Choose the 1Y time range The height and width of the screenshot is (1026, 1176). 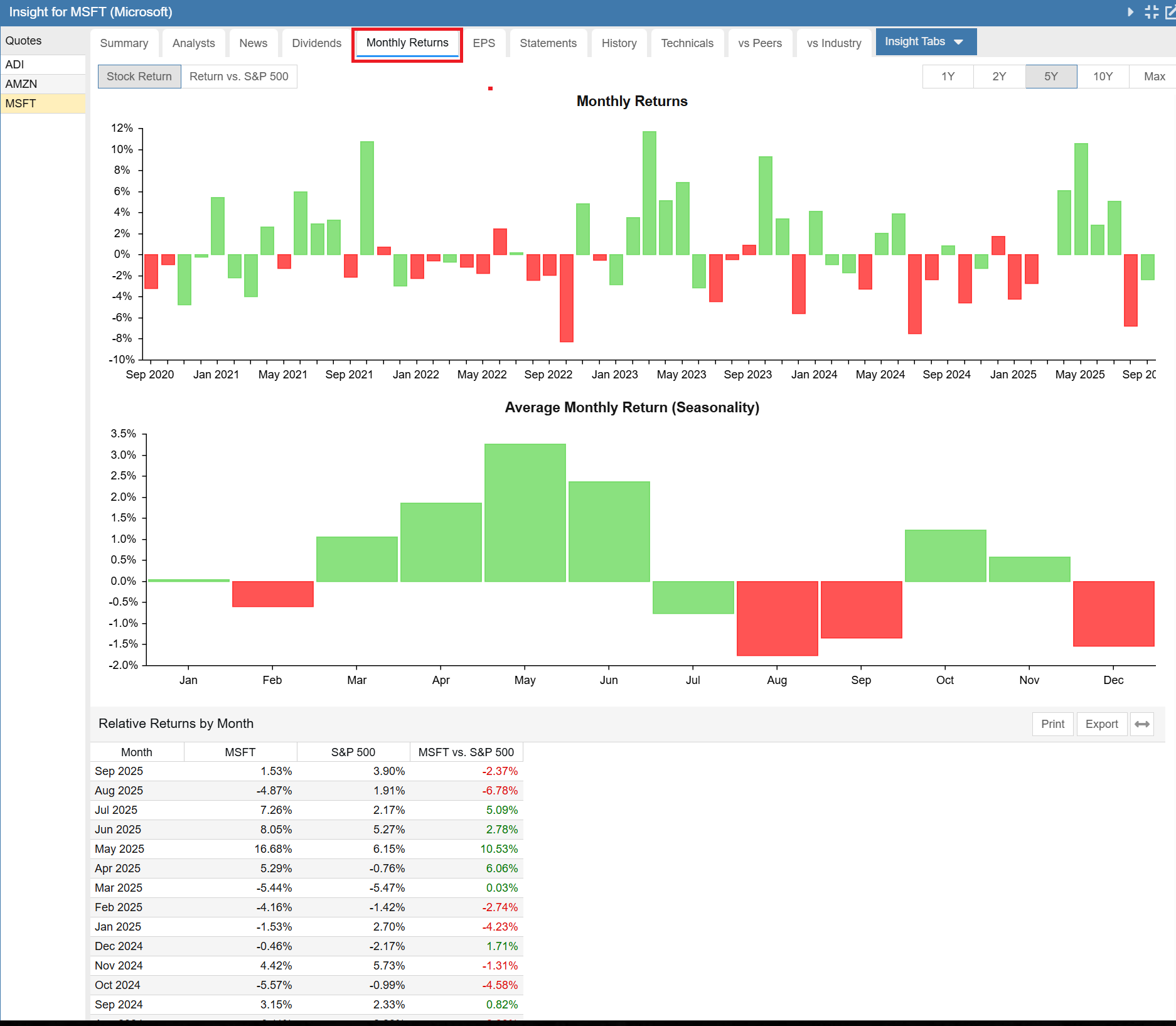(x=948, y=77)
